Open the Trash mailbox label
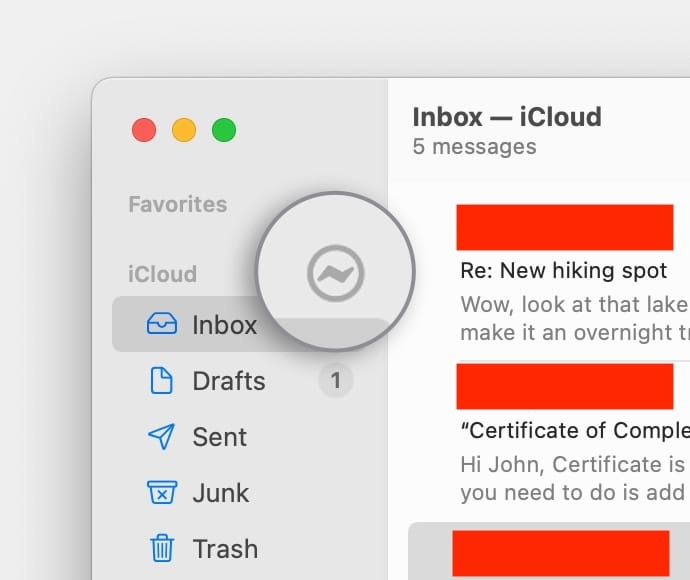Image resolution: width=690 pixels, height=580 pixels. [x=225, y=549]
